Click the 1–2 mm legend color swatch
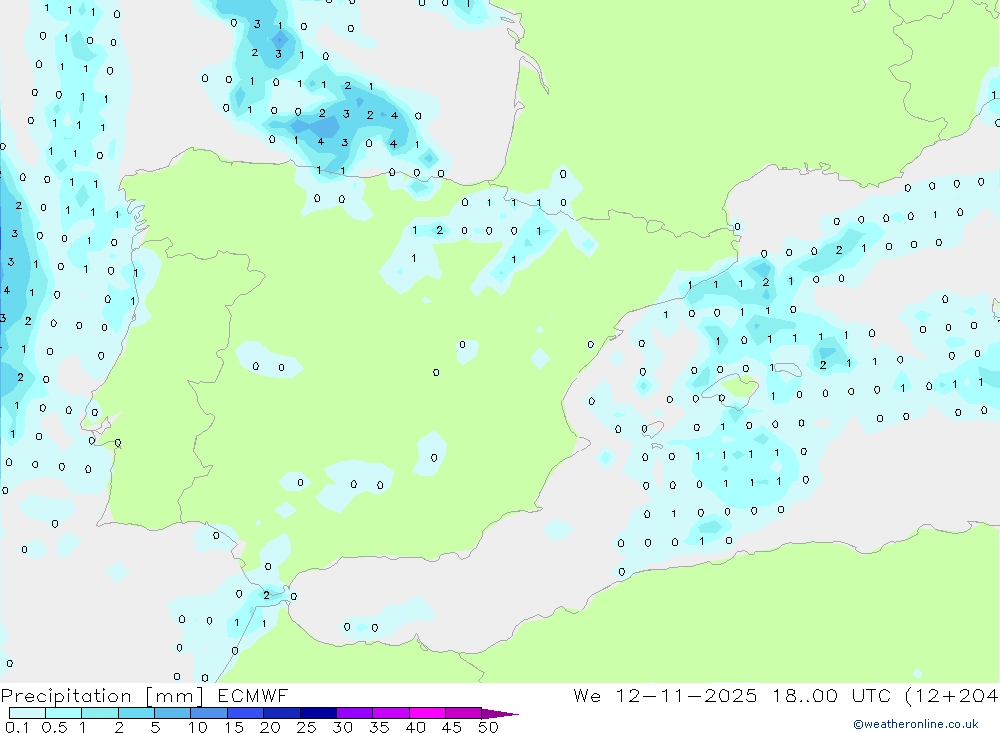The image size is (1000, 733). click(x=99, y=713)
